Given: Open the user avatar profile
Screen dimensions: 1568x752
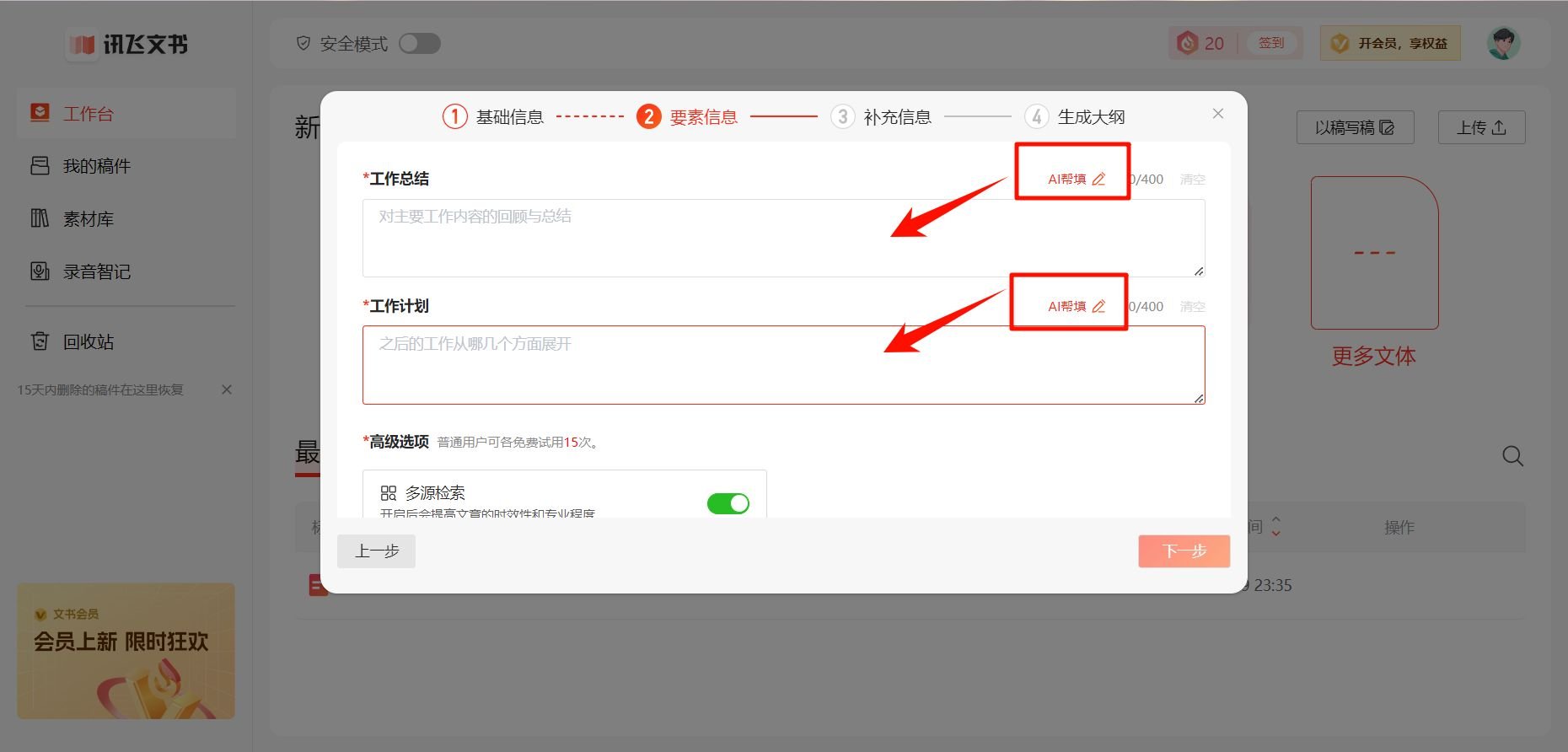Looking at the screenshot, I should click(1503, 43).
